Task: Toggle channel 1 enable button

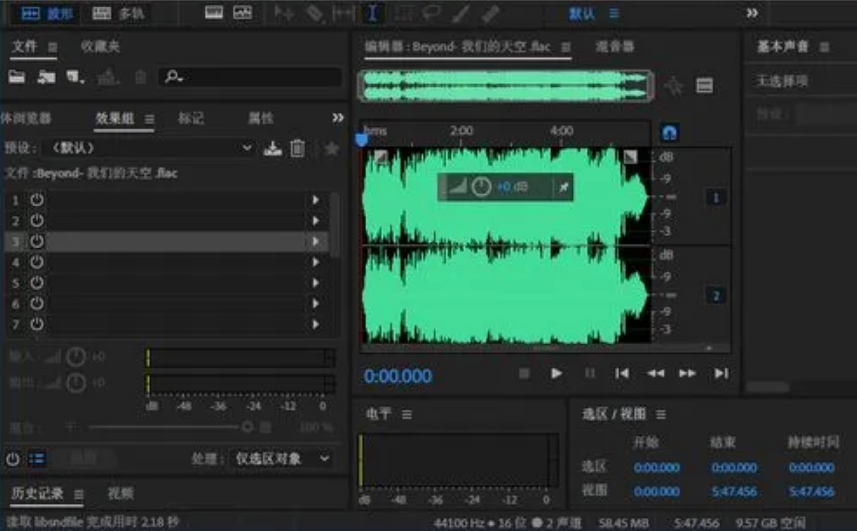Action: coord(716,197)
